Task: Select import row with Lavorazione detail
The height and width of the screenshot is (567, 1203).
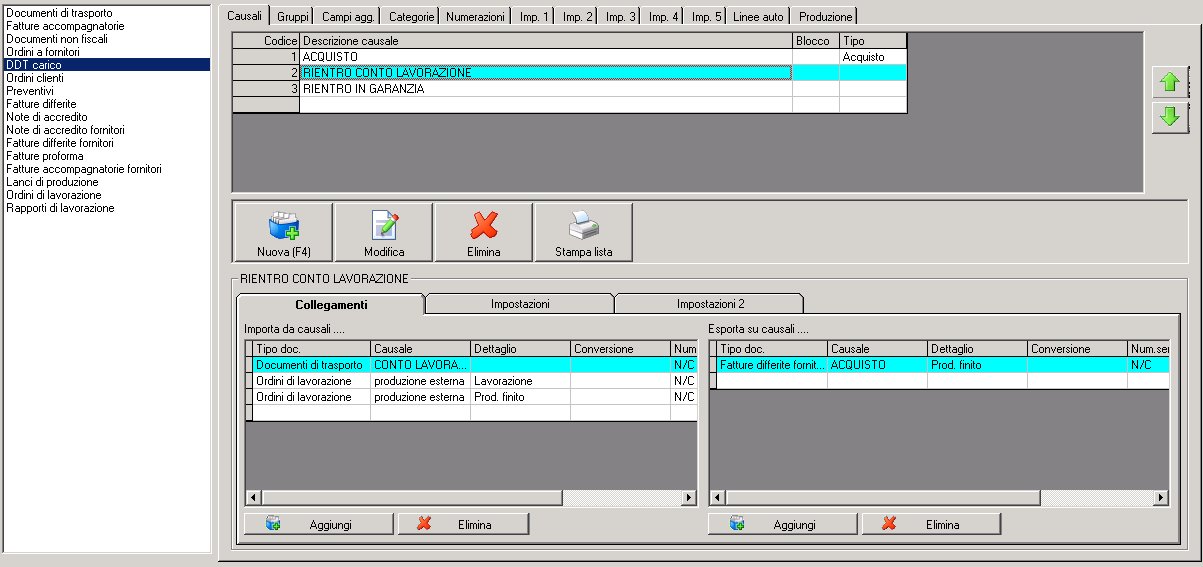Action: (x=472, y=381)
